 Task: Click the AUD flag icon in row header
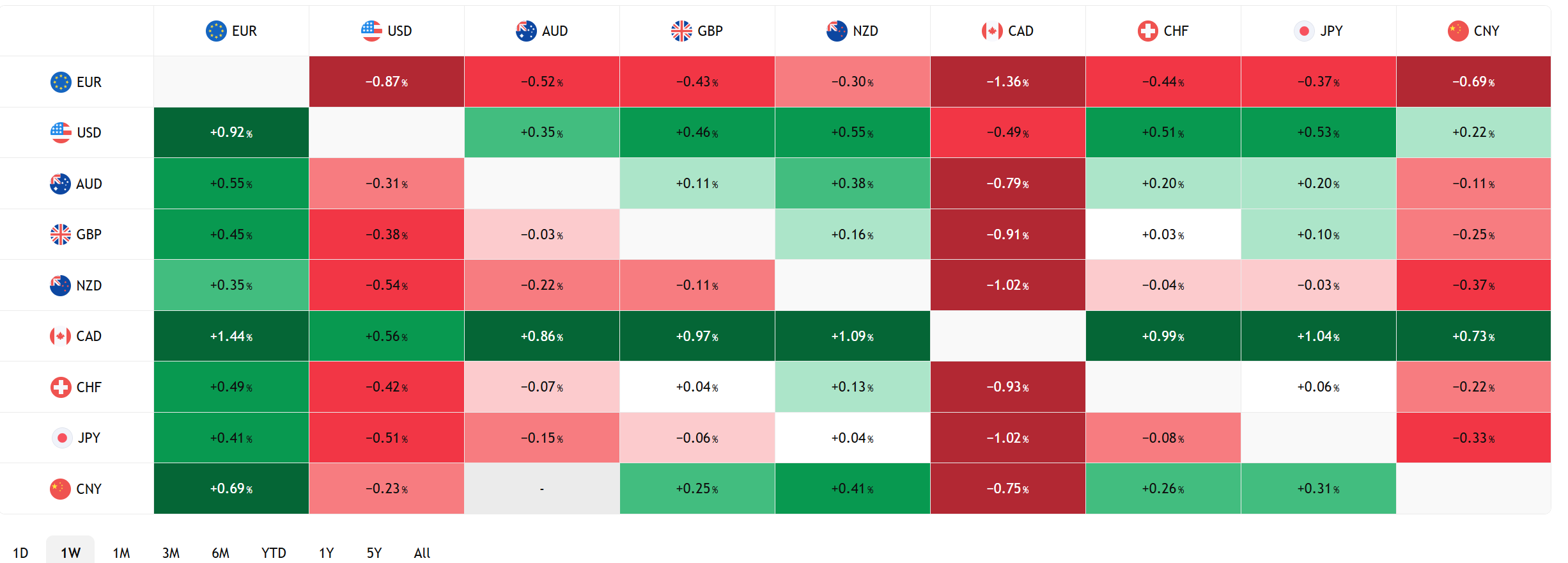[61, 184]
